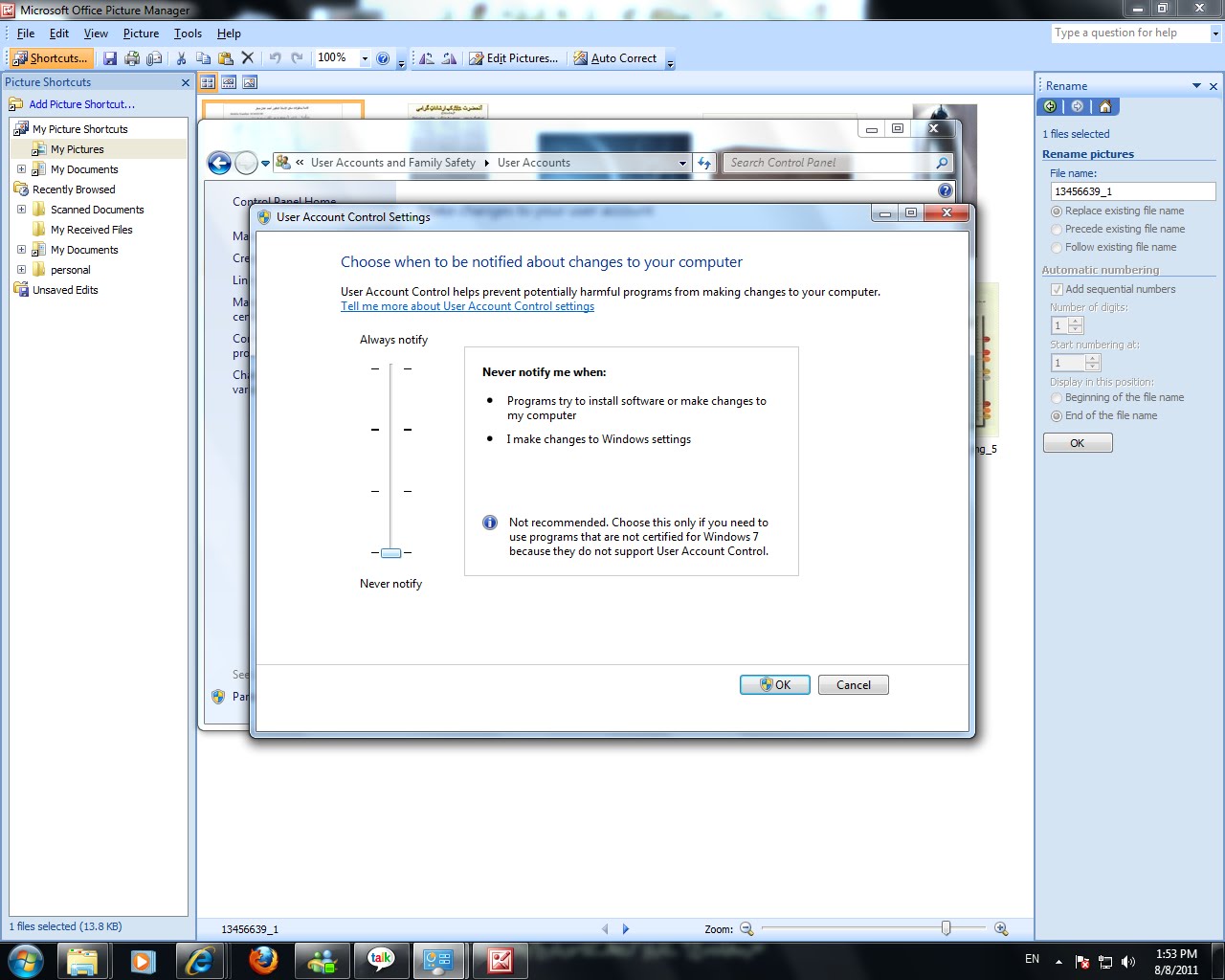Select the Thumbnail view icon
This screenshot has width=1225, height=980.
point(209,81)
